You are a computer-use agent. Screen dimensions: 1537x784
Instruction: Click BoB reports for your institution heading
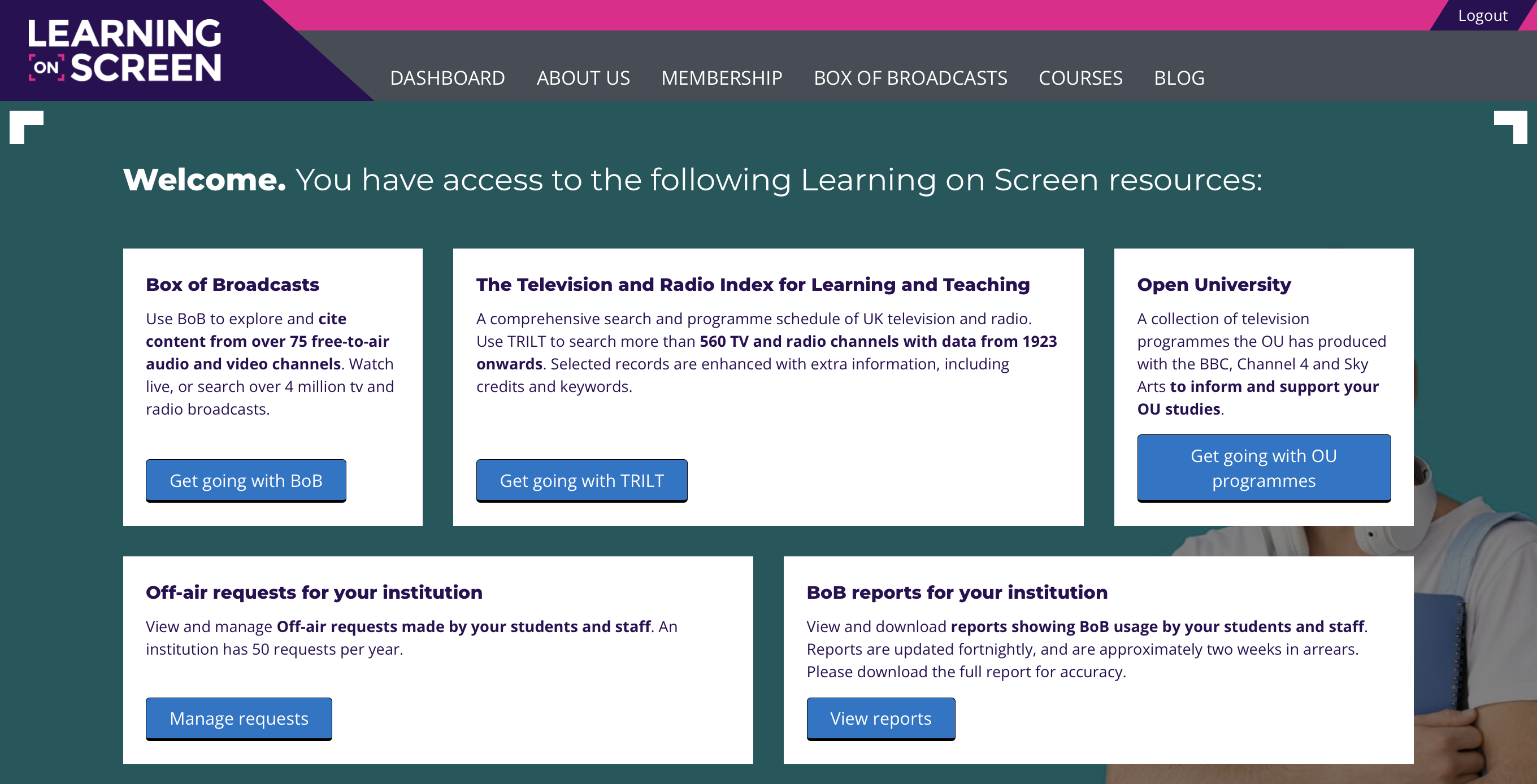tap(957, 592)
